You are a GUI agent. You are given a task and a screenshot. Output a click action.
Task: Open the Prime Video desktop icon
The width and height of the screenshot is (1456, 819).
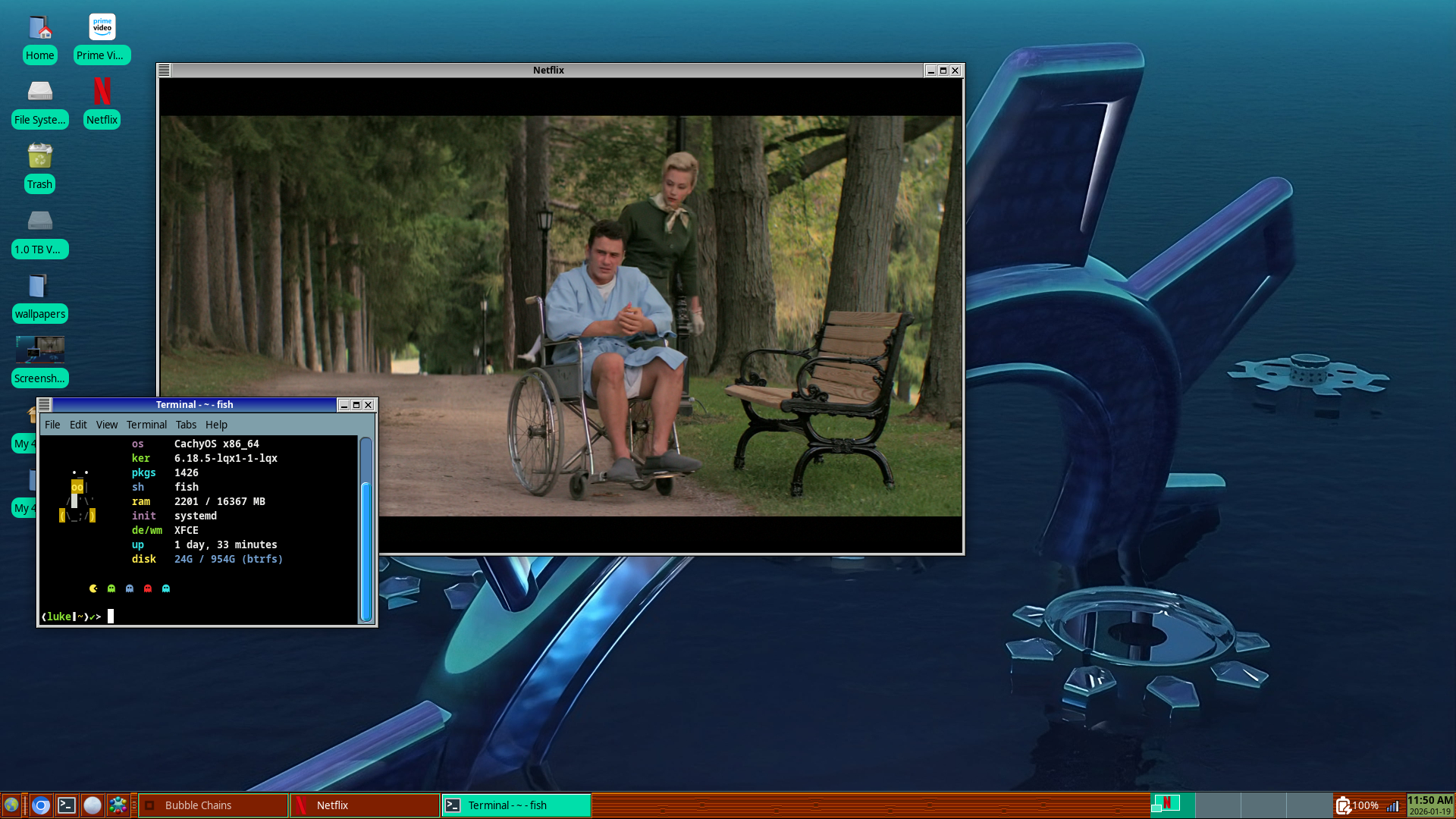pyautogui.click(x=102, y=27)
